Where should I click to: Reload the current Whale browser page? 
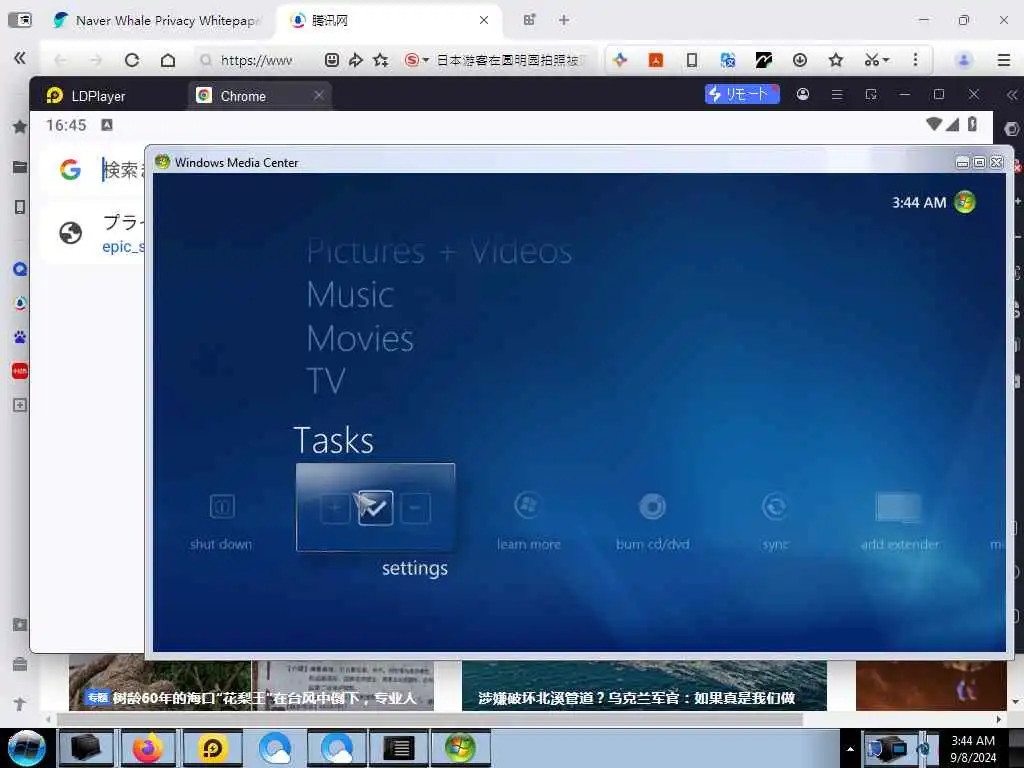click(x=132, y=60)
